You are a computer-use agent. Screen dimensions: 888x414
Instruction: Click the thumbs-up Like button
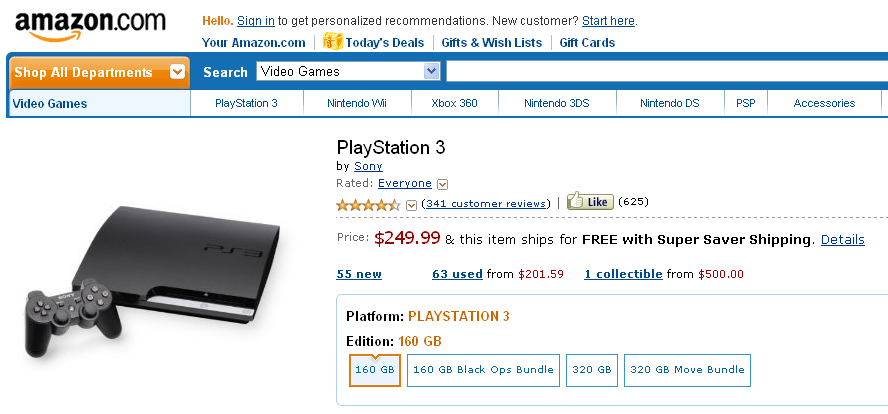(590, 201)
